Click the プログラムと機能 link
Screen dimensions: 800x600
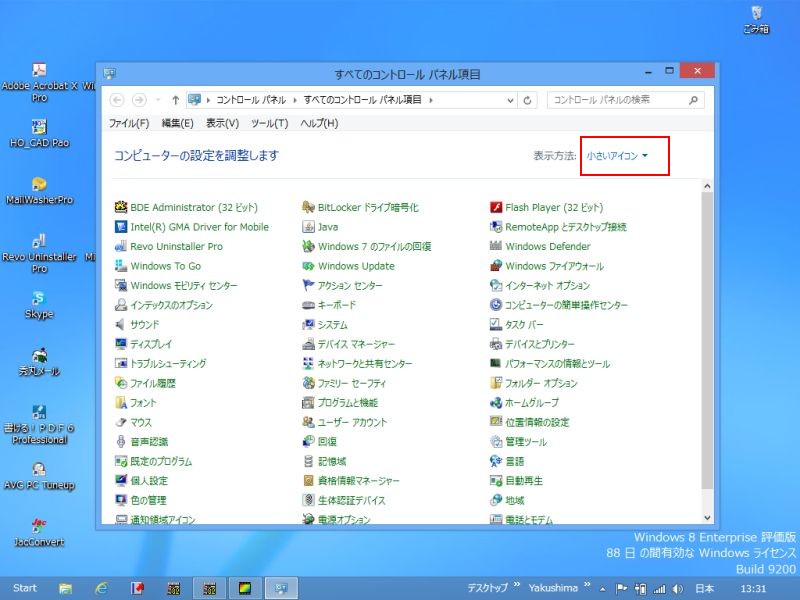348,403
